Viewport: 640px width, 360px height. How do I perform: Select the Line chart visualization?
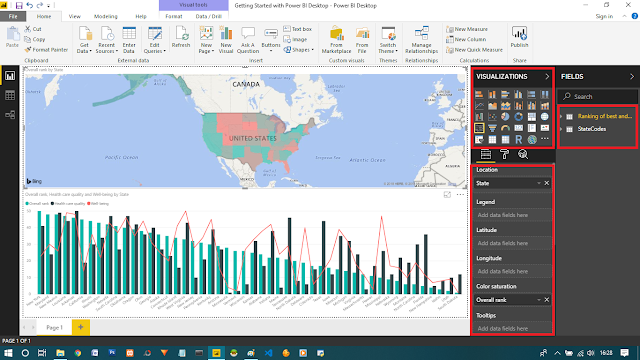479,106
